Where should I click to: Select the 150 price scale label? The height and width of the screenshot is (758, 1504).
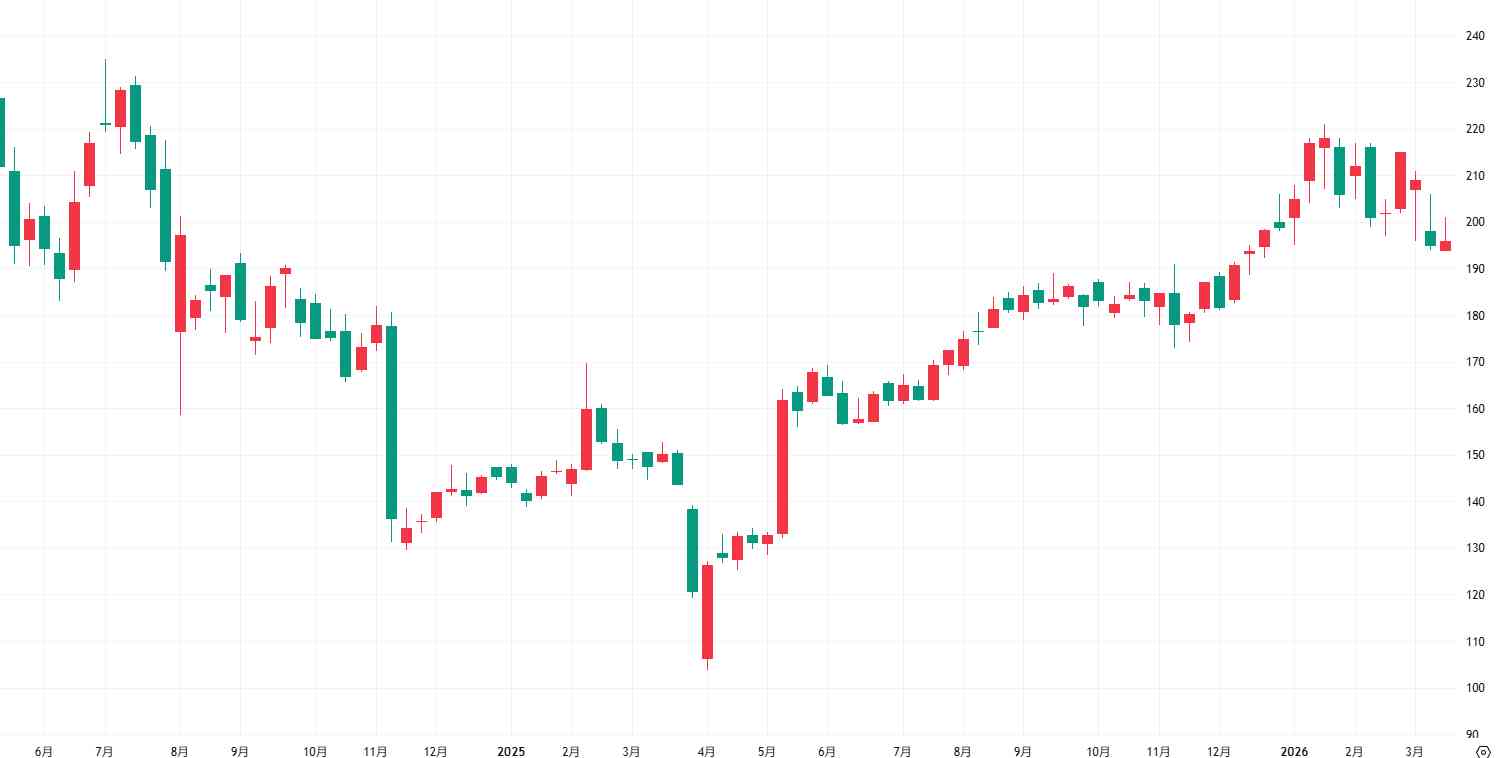1474,455
